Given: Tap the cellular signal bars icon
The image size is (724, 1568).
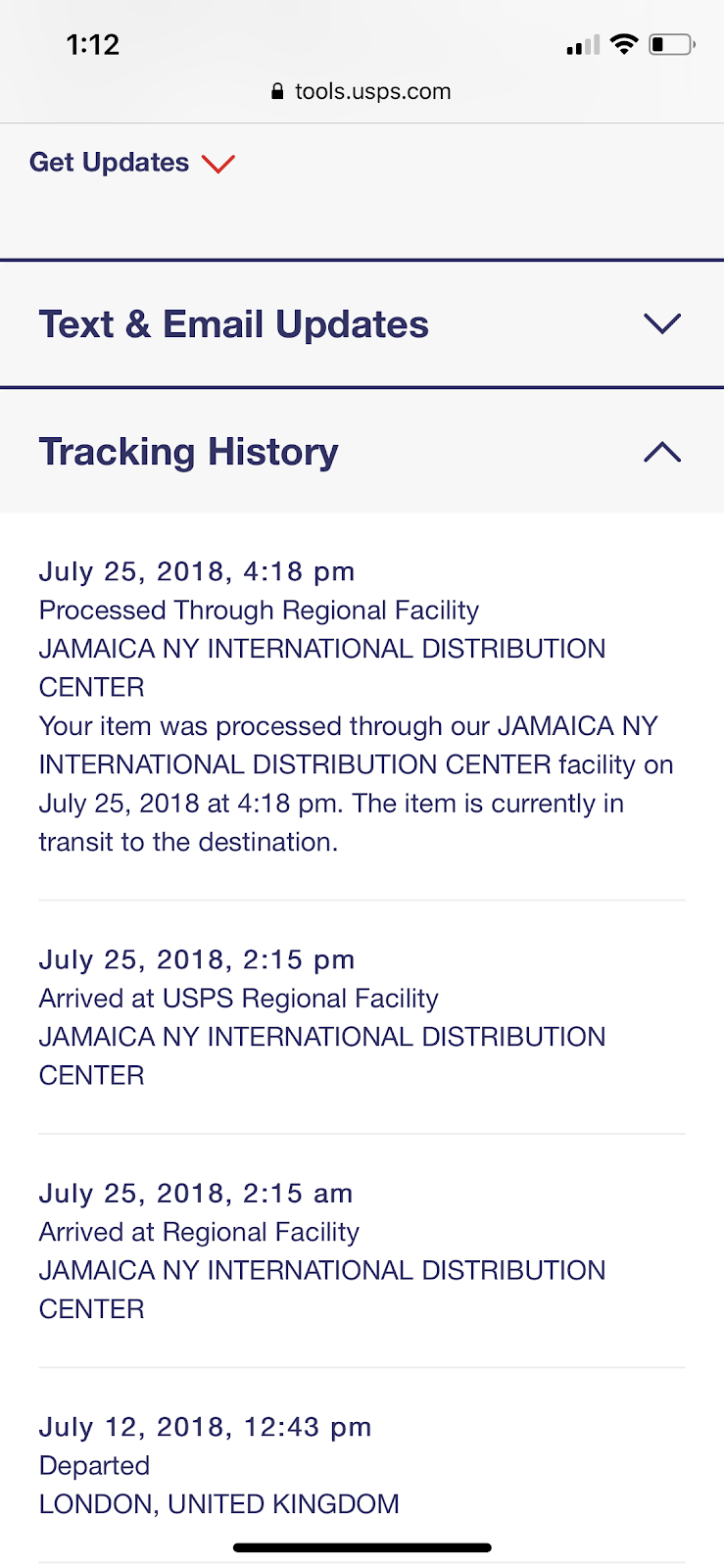Looking at the screenshot, I should [582, 45].
